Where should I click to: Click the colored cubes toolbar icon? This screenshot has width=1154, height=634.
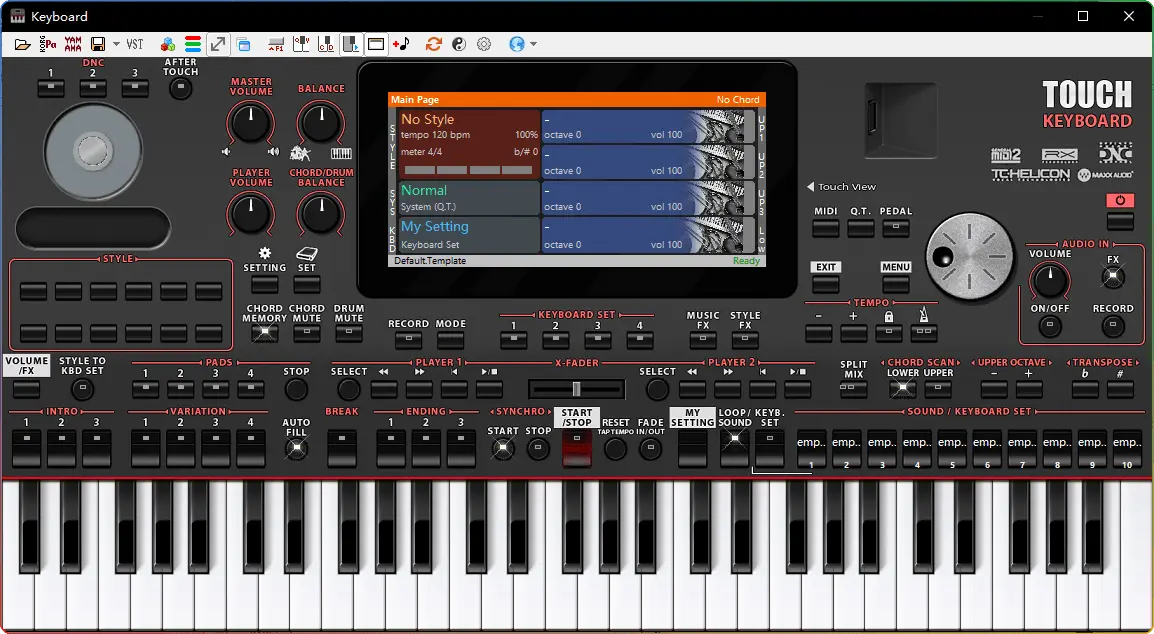tap(168, 44)
